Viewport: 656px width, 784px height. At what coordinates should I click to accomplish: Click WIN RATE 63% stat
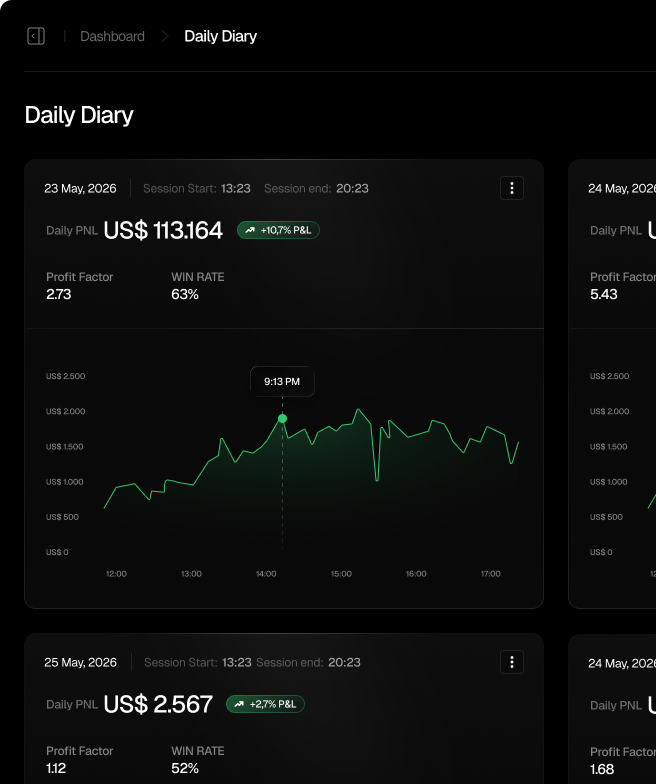[197, 286]
